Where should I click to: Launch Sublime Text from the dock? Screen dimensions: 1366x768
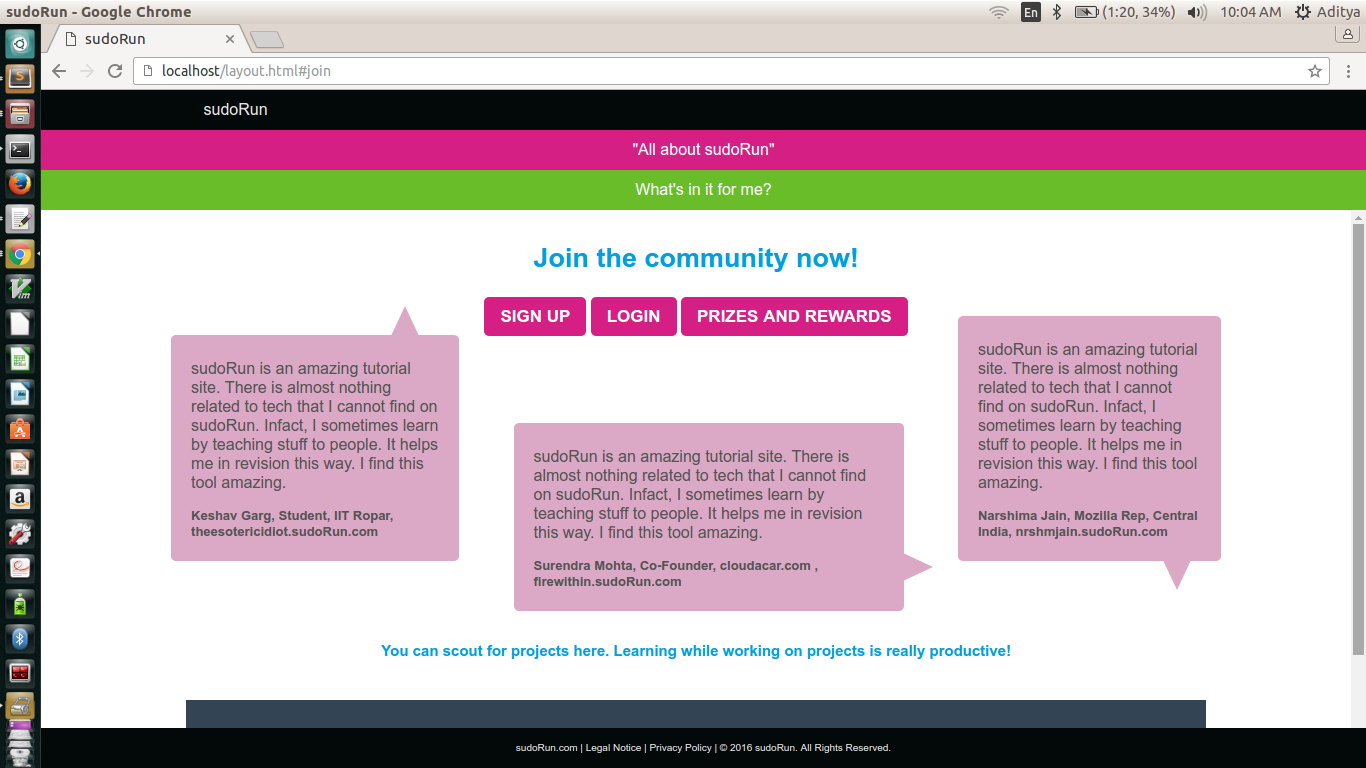pyautogui.click(x=20, y=79)
